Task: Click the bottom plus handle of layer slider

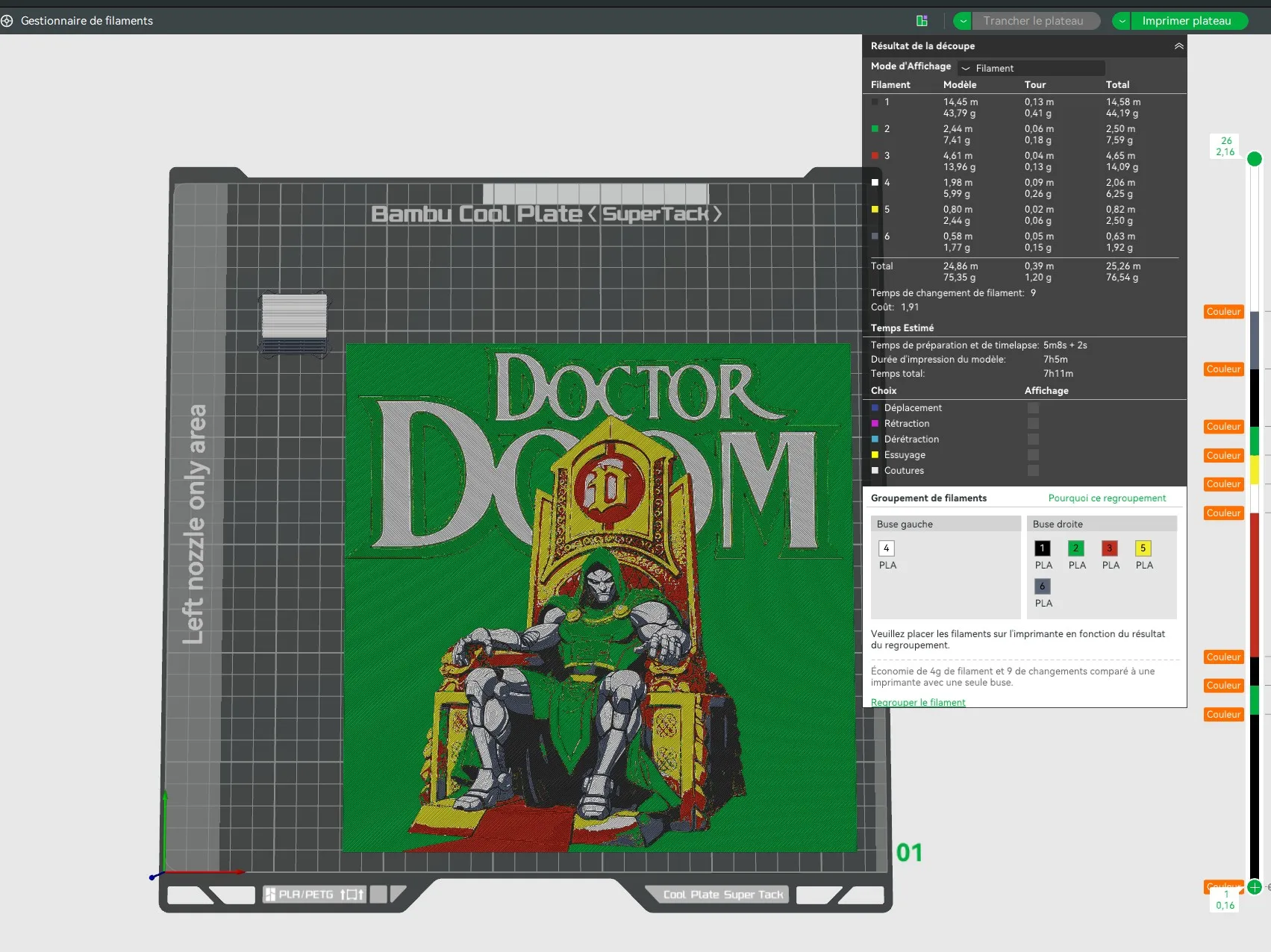Action: click(1255, 887)
